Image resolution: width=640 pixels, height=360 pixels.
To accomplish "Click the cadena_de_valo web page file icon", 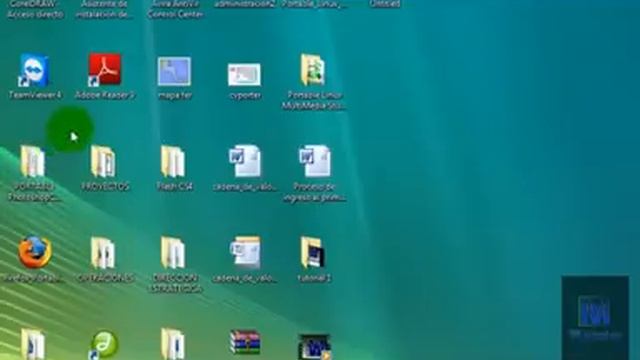I will coord(244,252).
